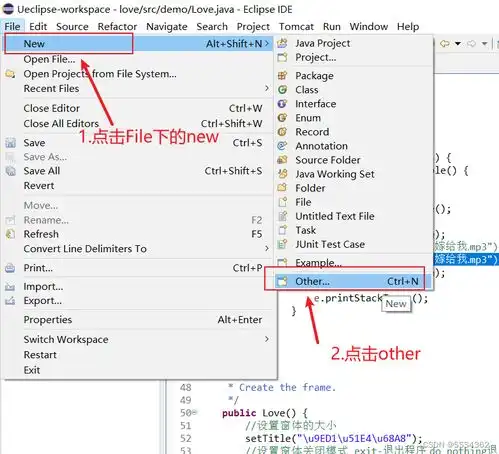The width and height of the screenshot is (499, 454).
Task: Select New in the File menu
Action: coord(138,44)
